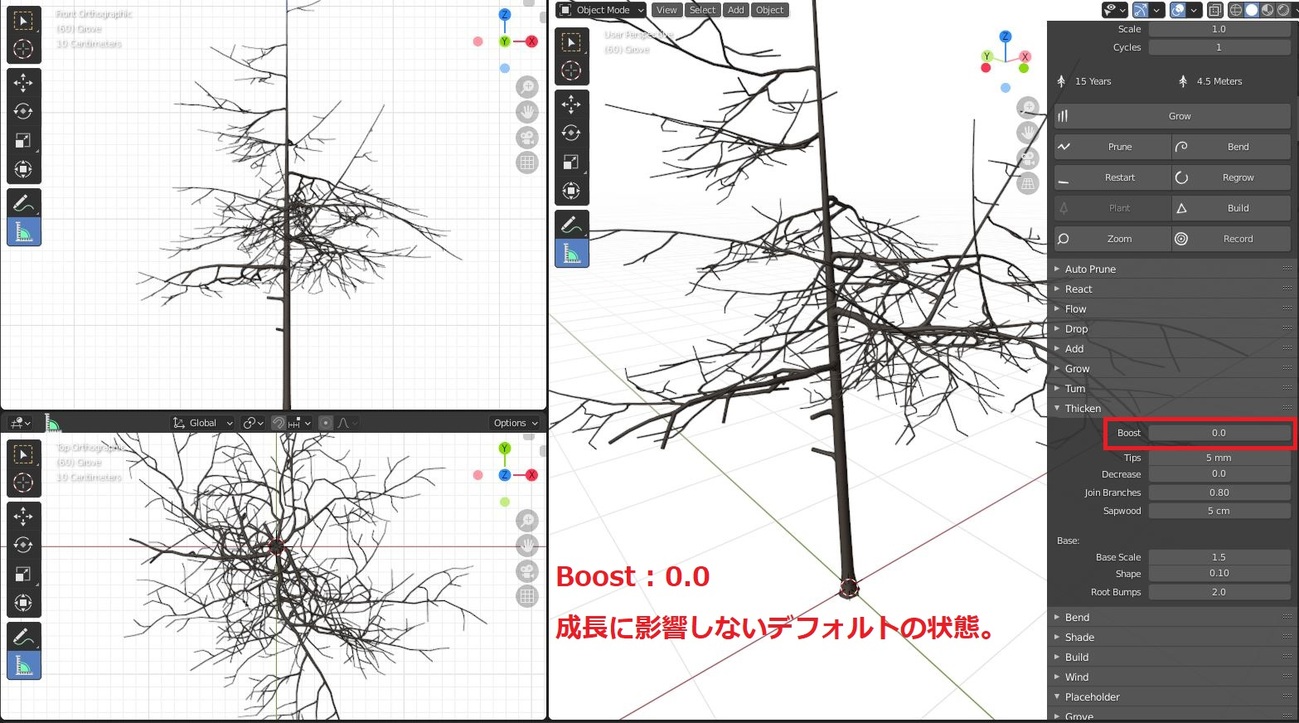Click the pan hand icon in front viewport
This screenshot has height=723, width=1299.
527,112
